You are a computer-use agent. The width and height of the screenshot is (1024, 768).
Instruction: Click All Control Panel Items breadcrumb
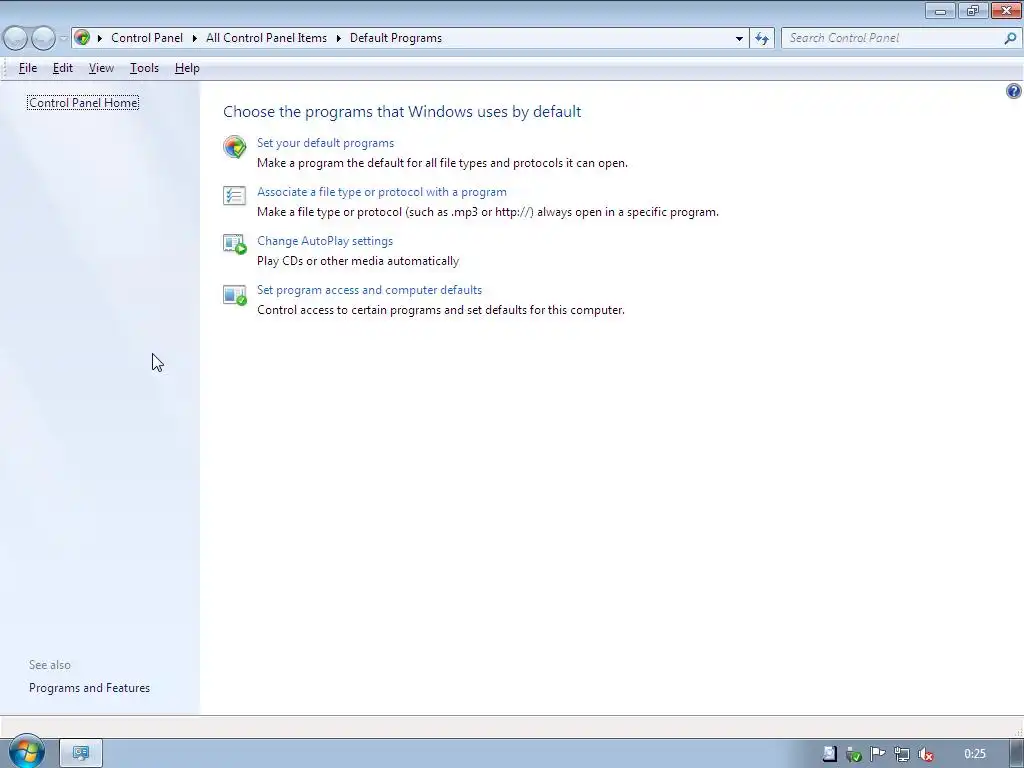[266, 38]
